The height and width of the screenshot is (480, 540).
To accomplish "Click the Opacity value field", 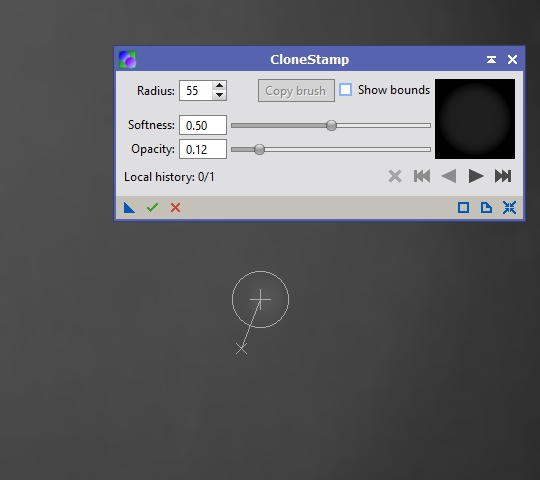I will point(203,149).
